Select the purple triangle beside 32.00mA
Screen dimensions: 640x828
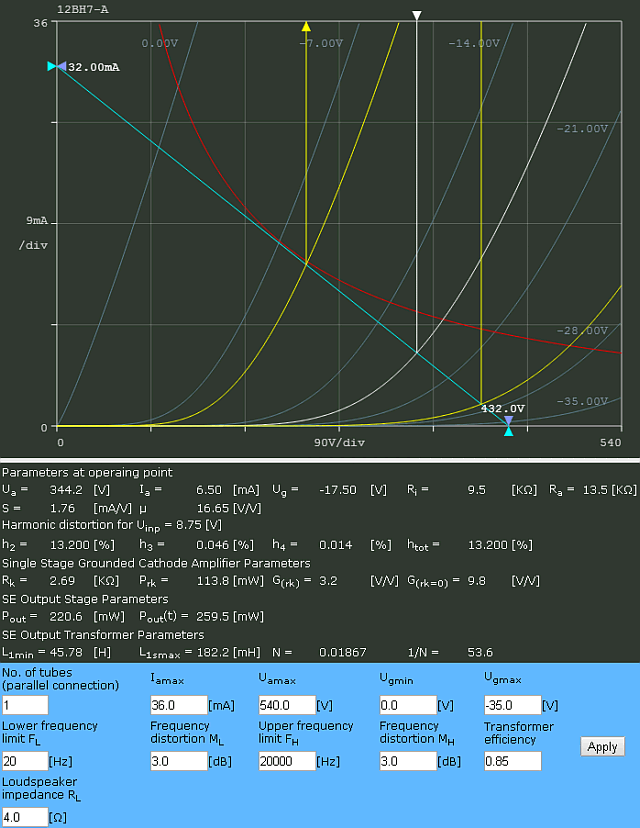(x=62, y=66)
